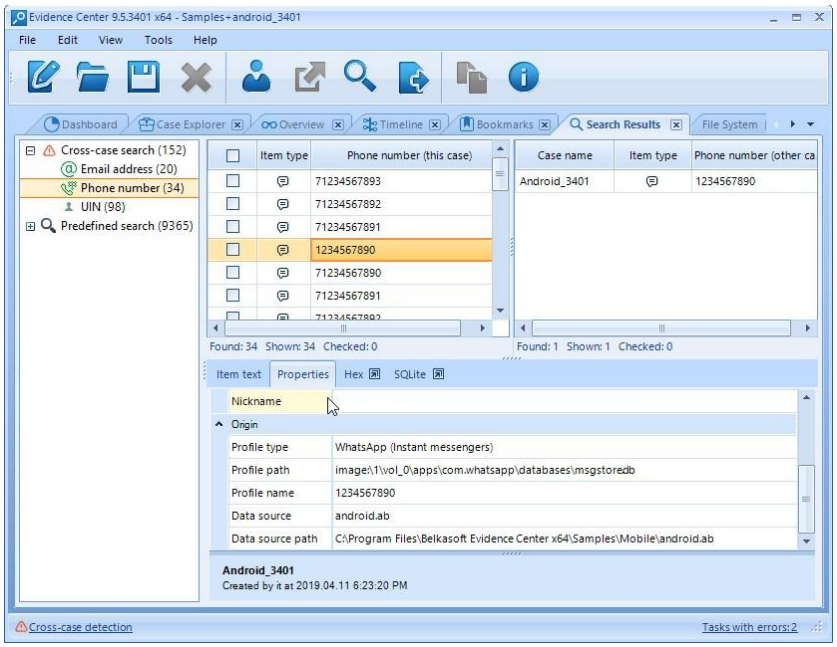The width and height of the screenshot is (837, 647).
Task: Click horizontal scrollbar in phone number list
Action: tap(343, 328)
